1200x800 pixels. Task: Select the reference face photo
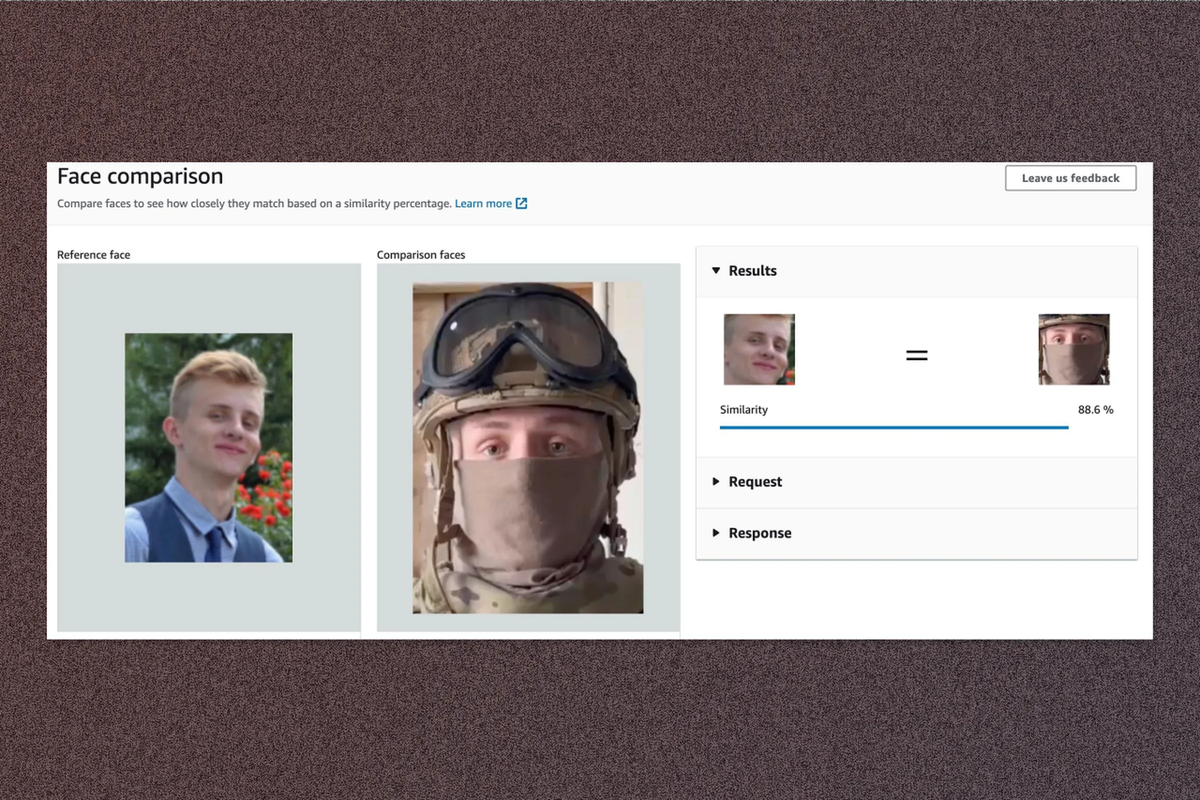pyautogui.click(x=208, y=447)
